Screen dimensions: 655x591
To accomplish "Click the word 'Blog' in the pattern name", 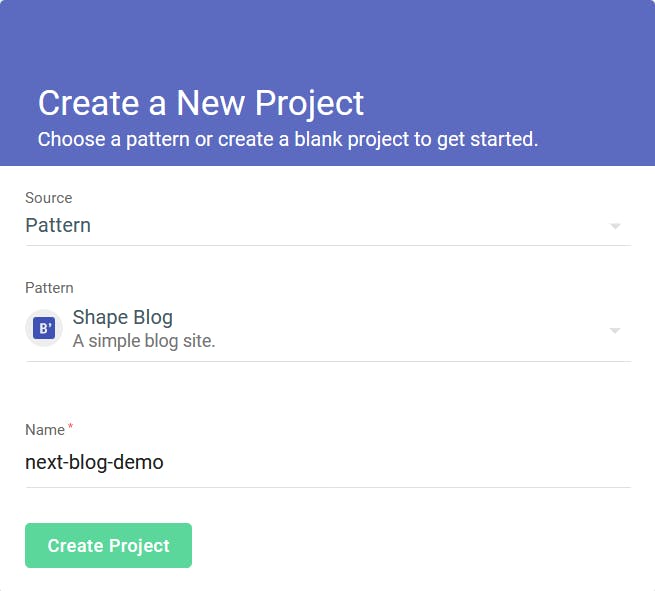I will (x=153, y=318).
